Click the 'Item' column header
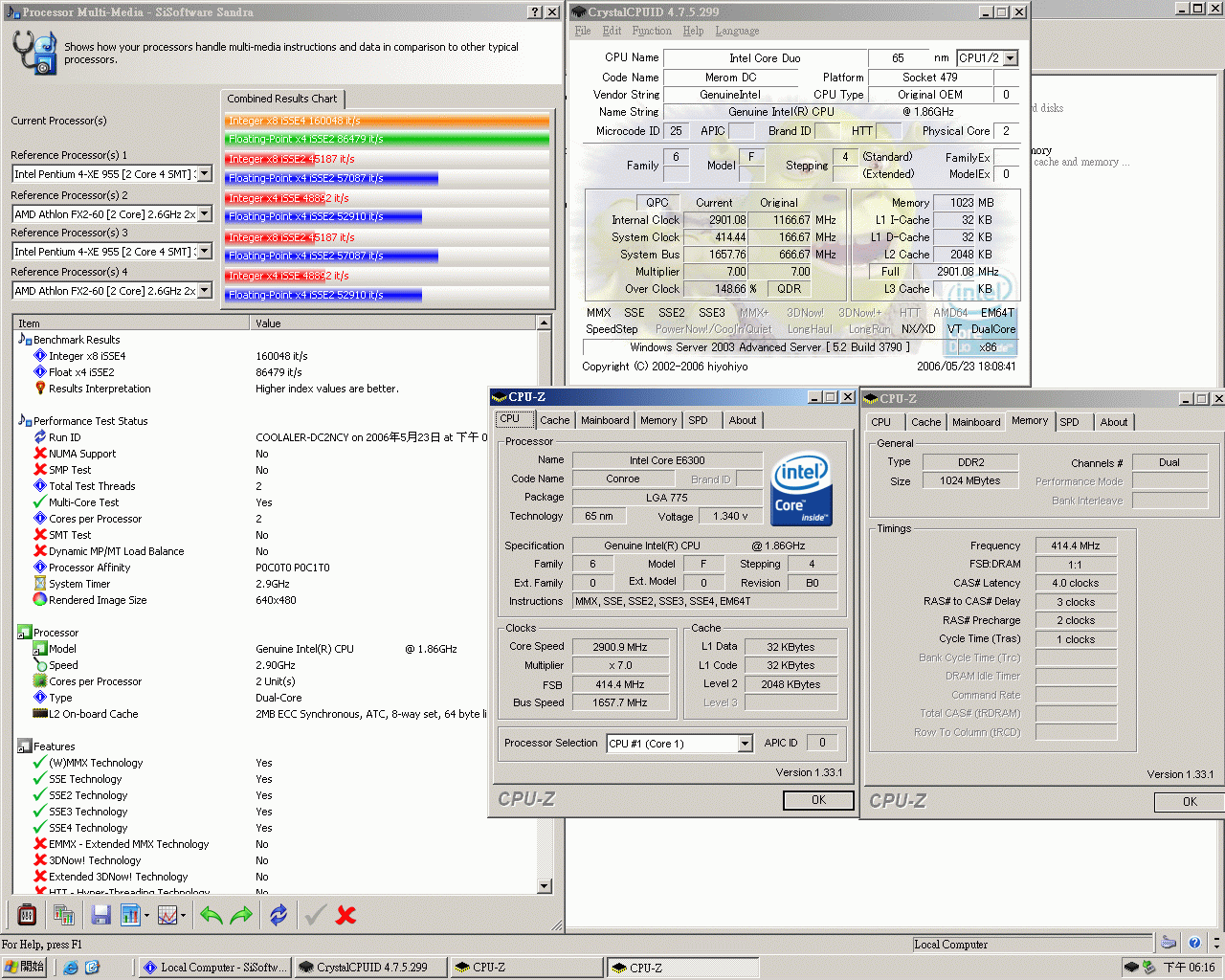 coord(131,323)
